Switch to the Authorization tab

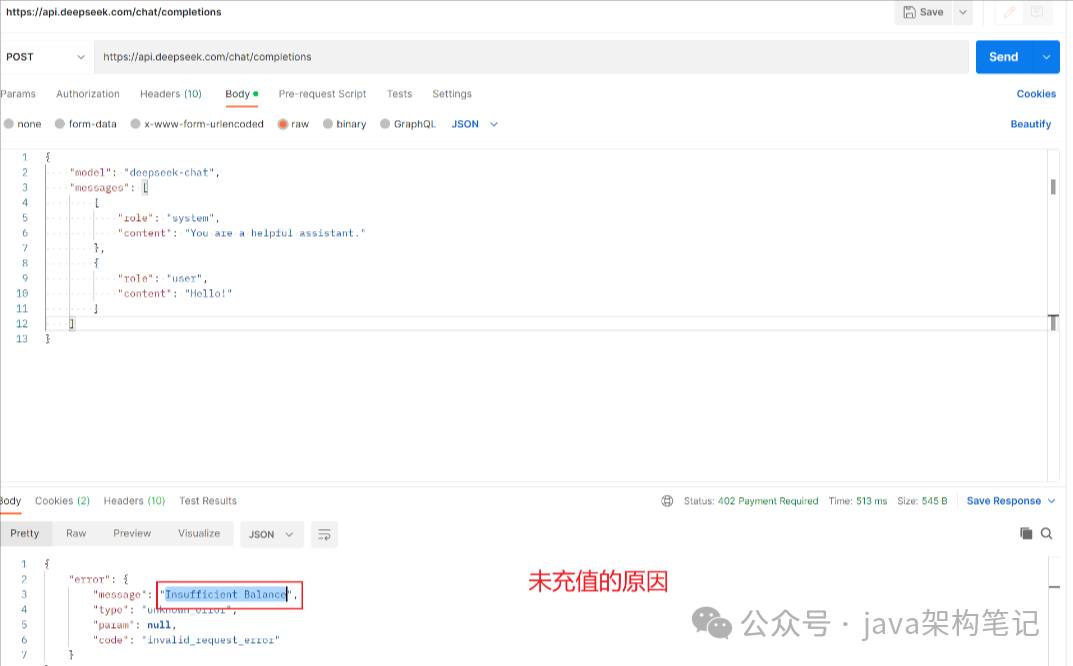88,94
